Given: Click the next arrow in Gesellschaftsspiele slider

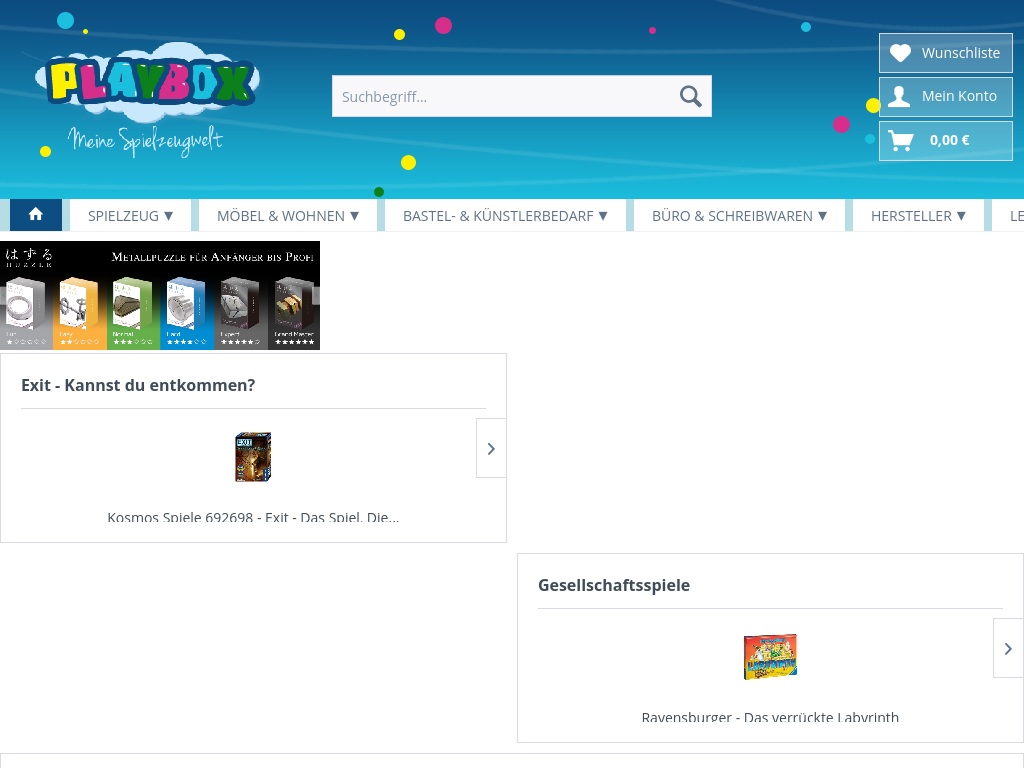Looking at the screenshot, I should tap(1008, 648).
